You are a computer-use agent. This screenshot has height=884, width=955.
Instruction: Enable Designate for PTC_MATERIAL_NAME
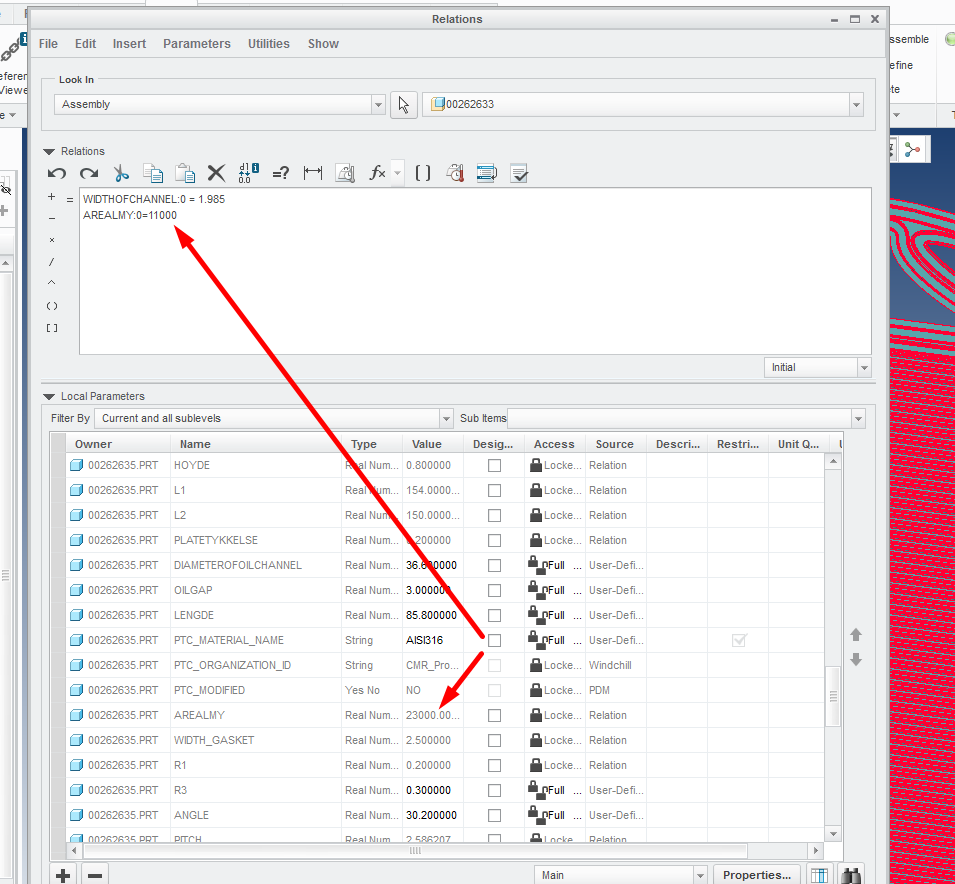tap(493, 640)
